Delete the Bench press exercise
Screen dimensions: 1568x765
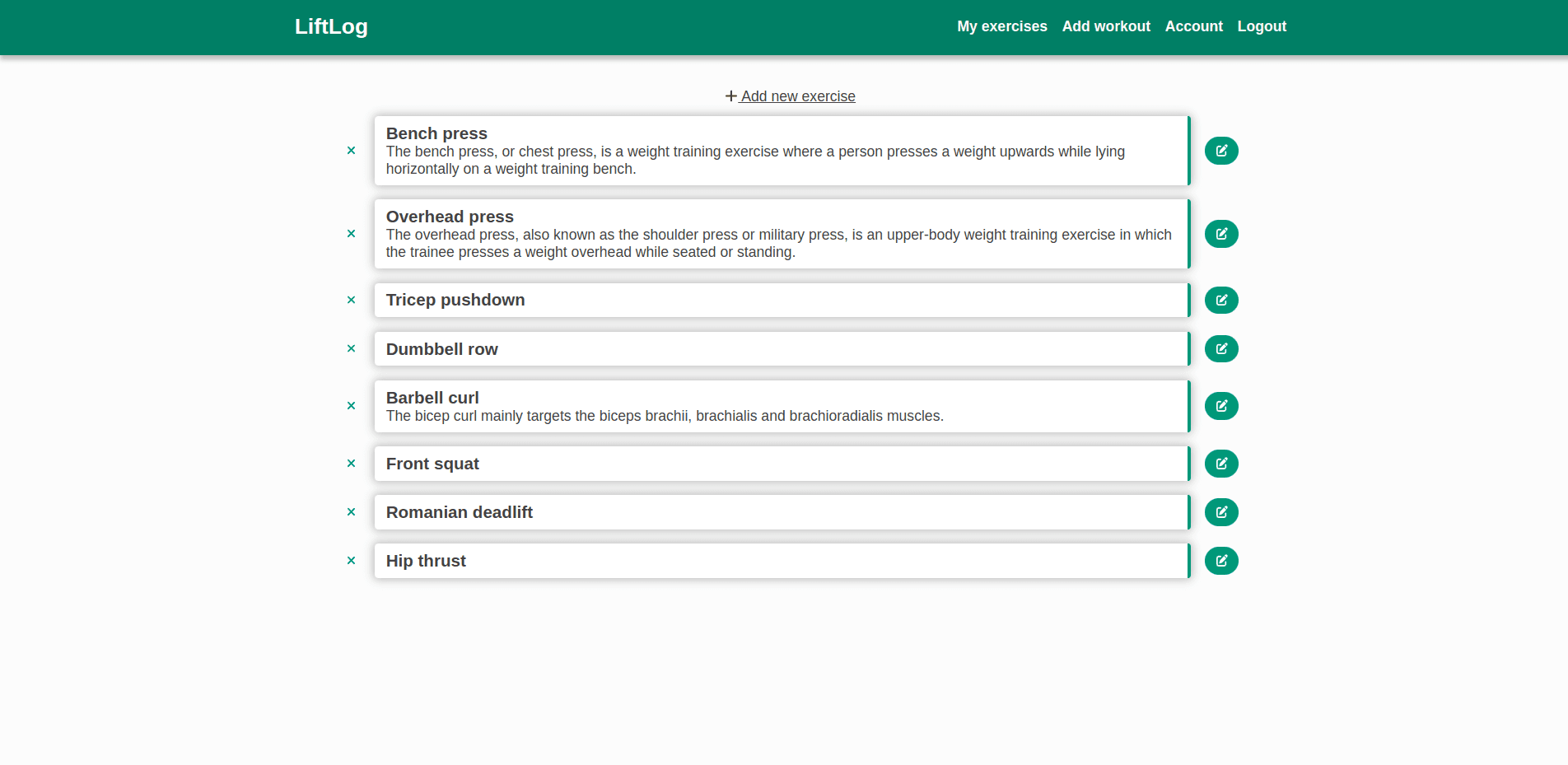pyautogui.click(x=351, y=151)
